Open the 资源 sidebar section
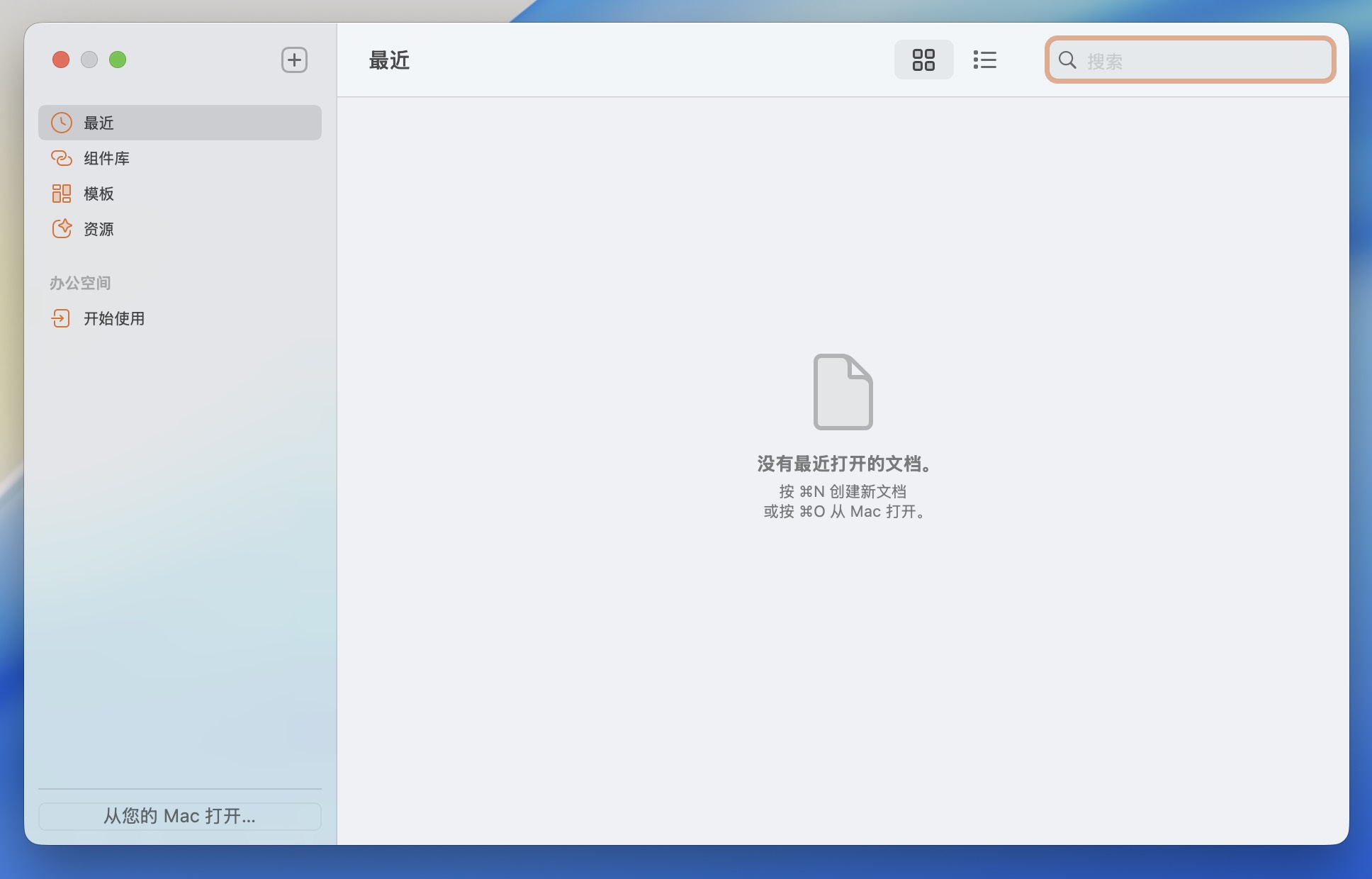 99,230
